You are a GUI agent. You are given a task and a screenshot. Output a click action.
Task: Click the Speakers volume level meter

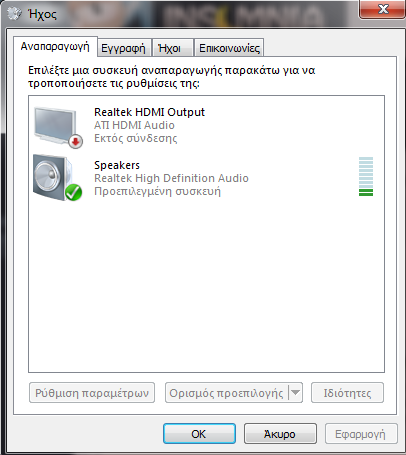[366, 176]
